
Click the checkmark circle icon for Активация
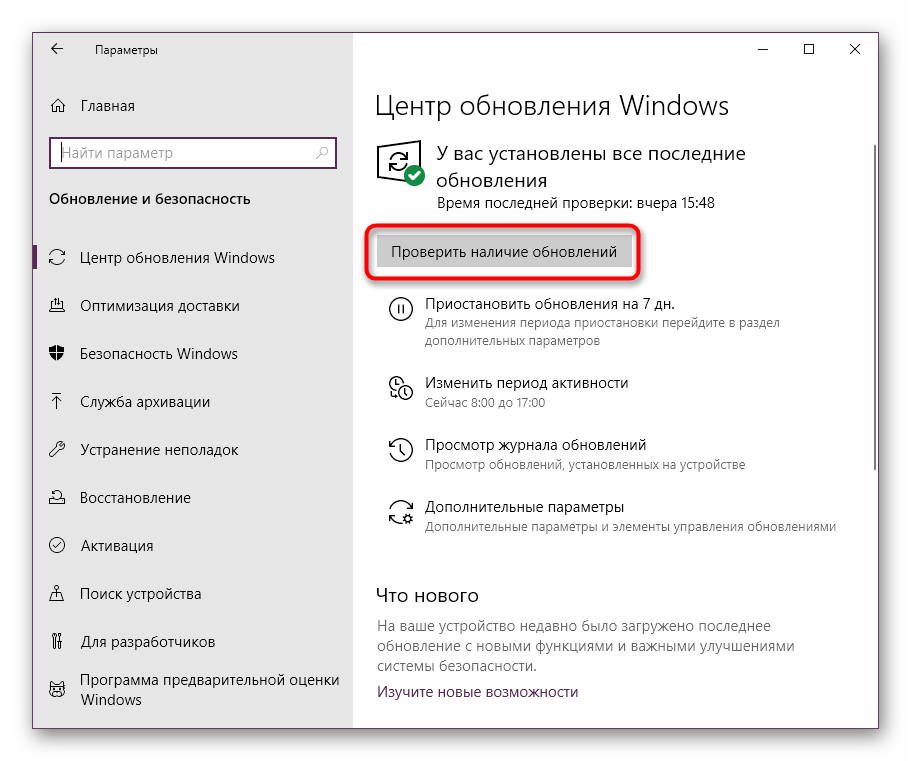(57, 545)
